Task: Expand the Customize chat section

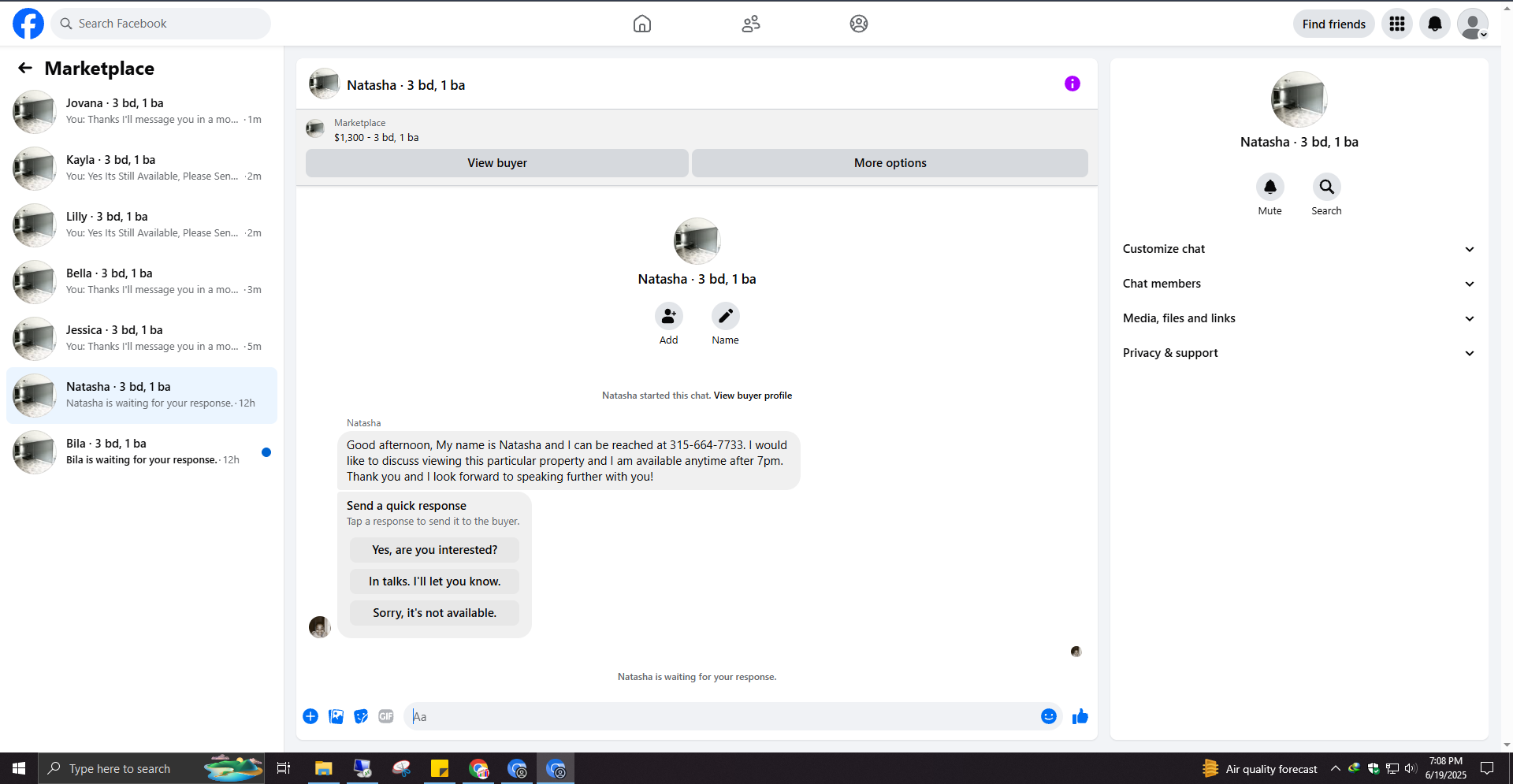Action: 1299,249
